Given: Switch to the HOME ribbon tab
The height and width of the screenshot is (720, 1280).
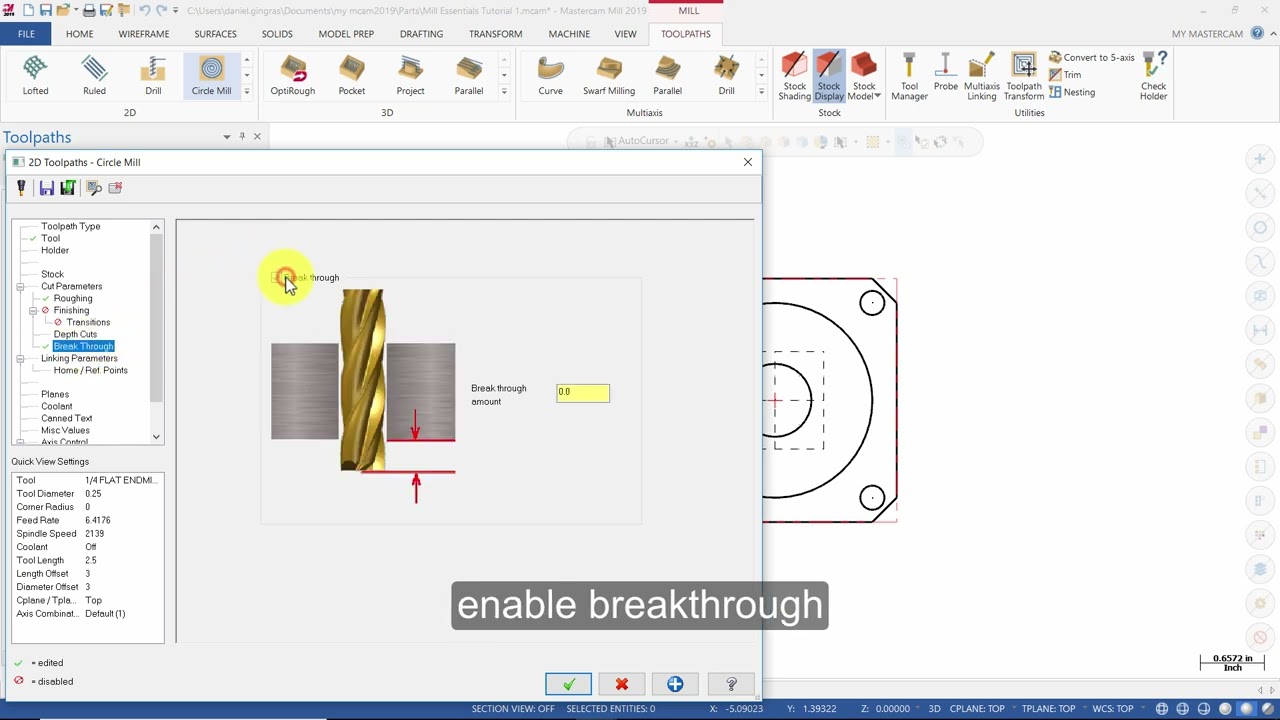Looking at the screenshot, I should pyautogui.click(x=79, y=34).
